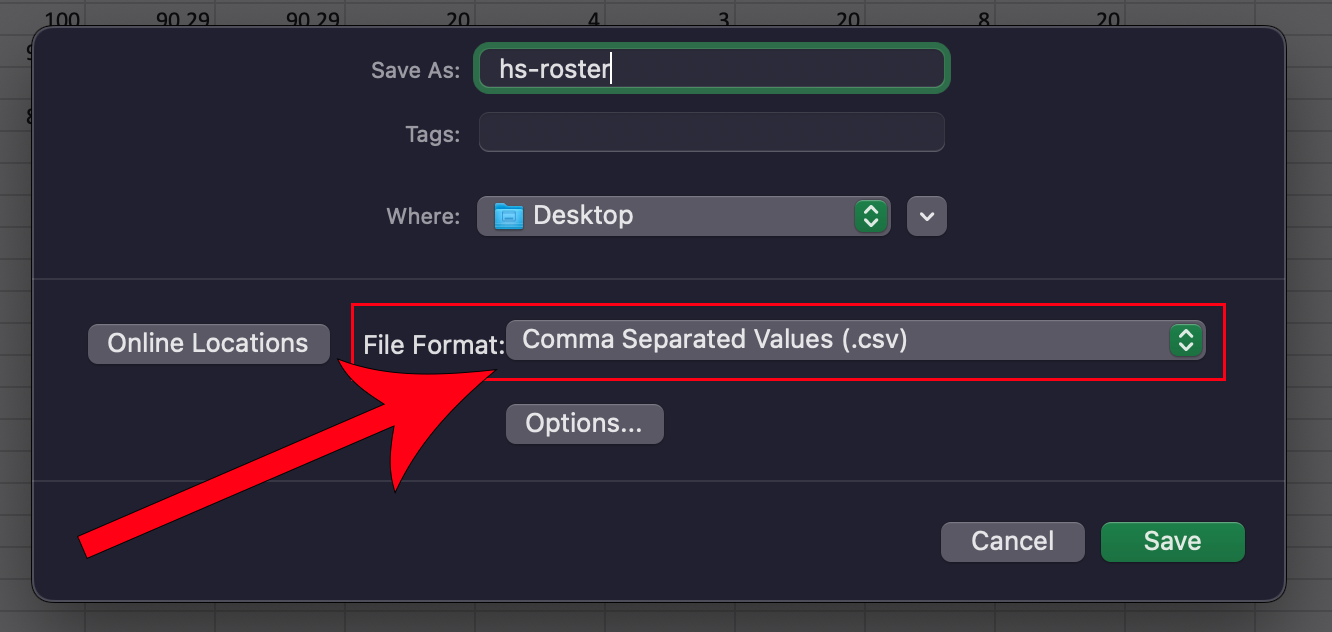
Task: Click the blue Desktop folder icon
Action: [x=510, y=215]
